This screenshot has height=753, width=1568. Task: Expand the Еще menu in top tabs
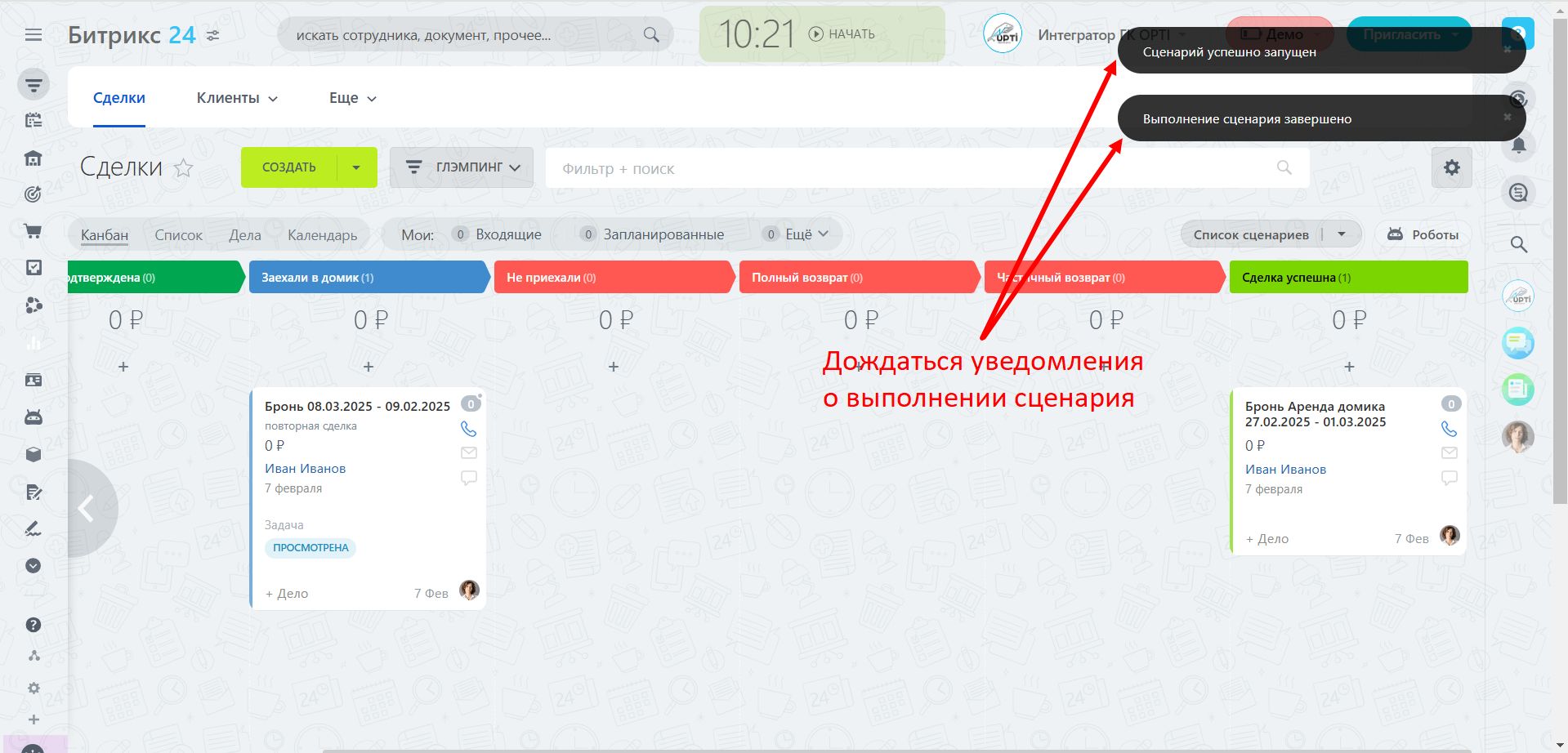pos(353,98)
